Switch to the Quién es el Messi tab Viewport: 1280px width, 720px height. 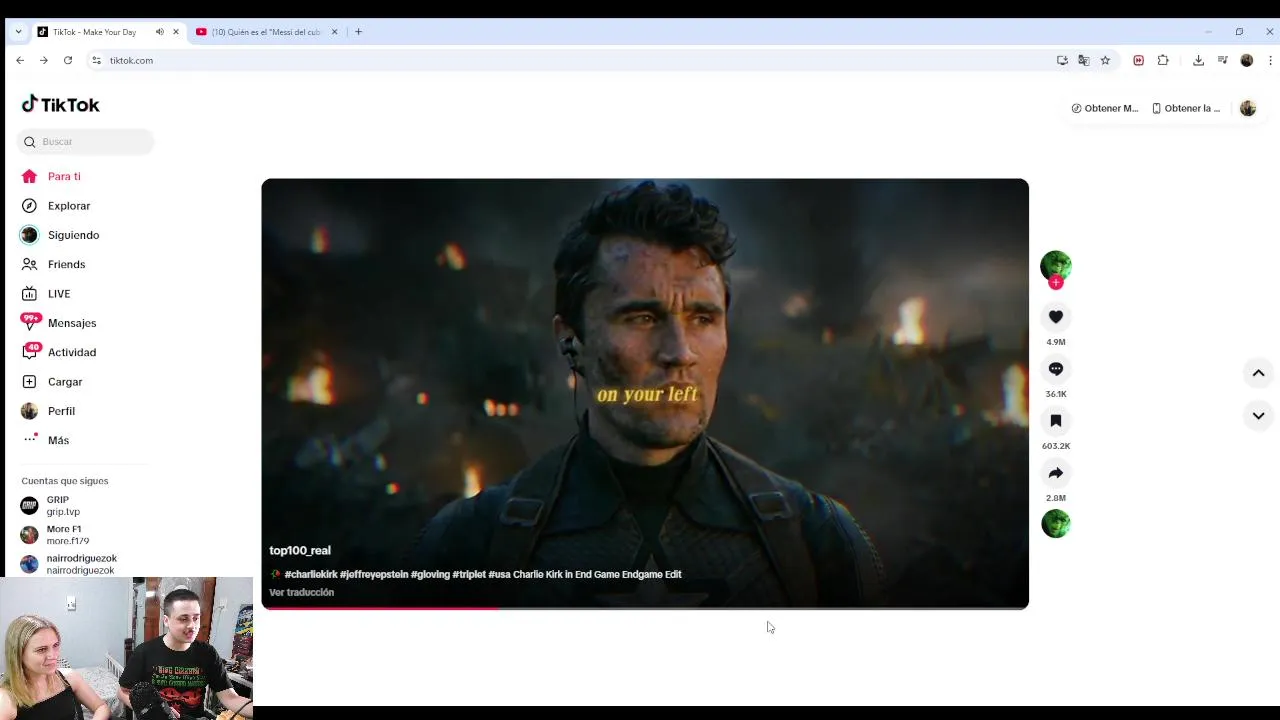(265, 32)
